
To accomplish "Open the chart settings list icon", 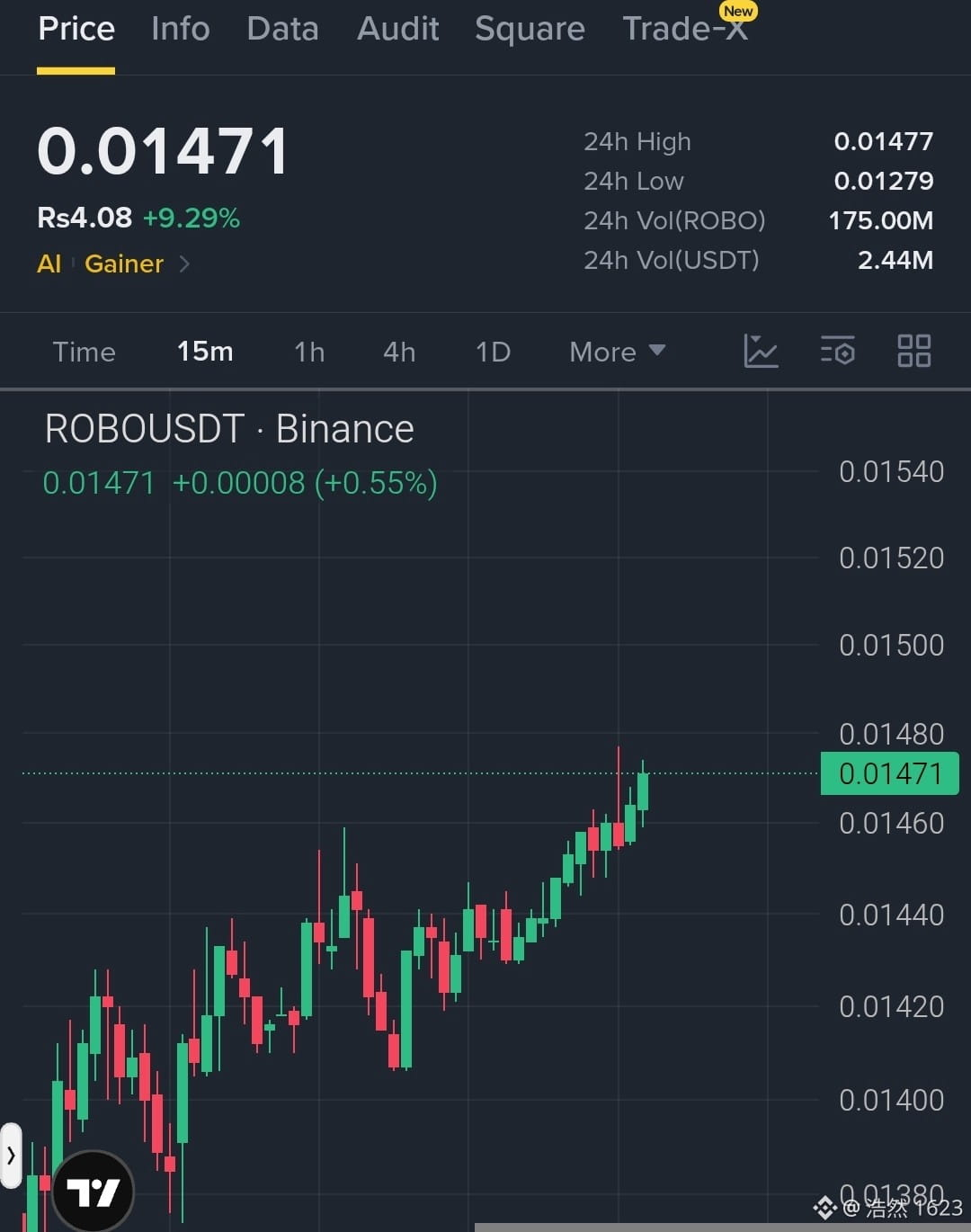I will point(837,351).
